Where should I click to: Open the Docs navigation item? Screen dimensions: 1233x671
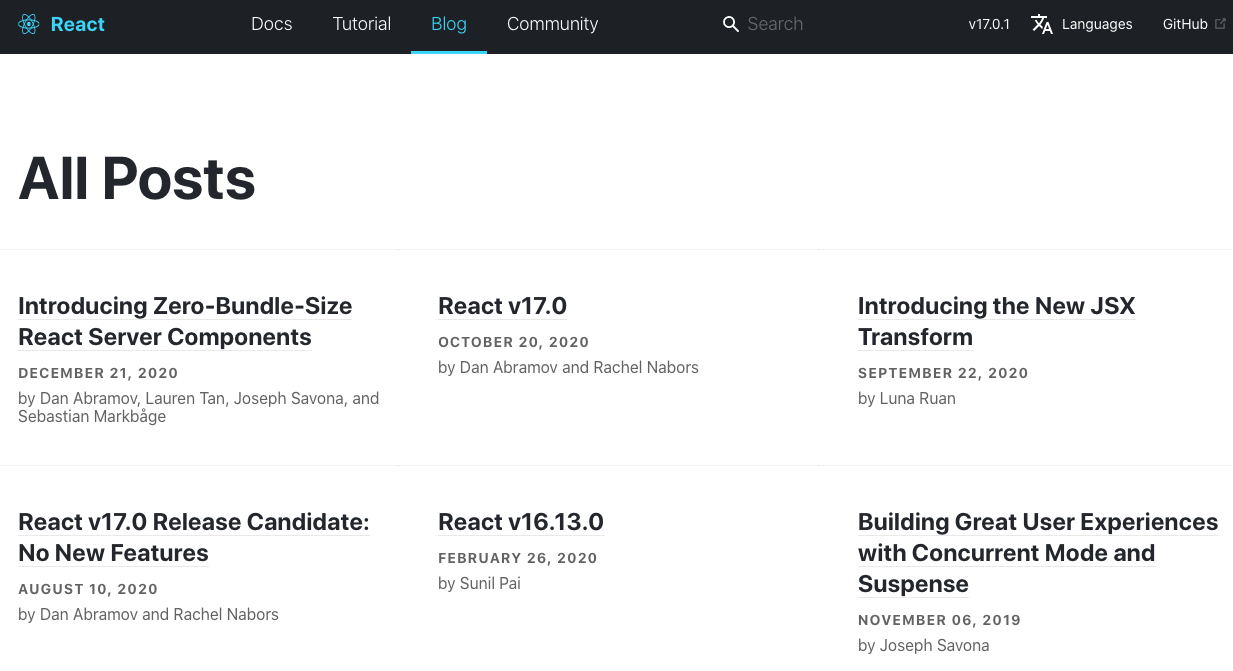(272, 24)
